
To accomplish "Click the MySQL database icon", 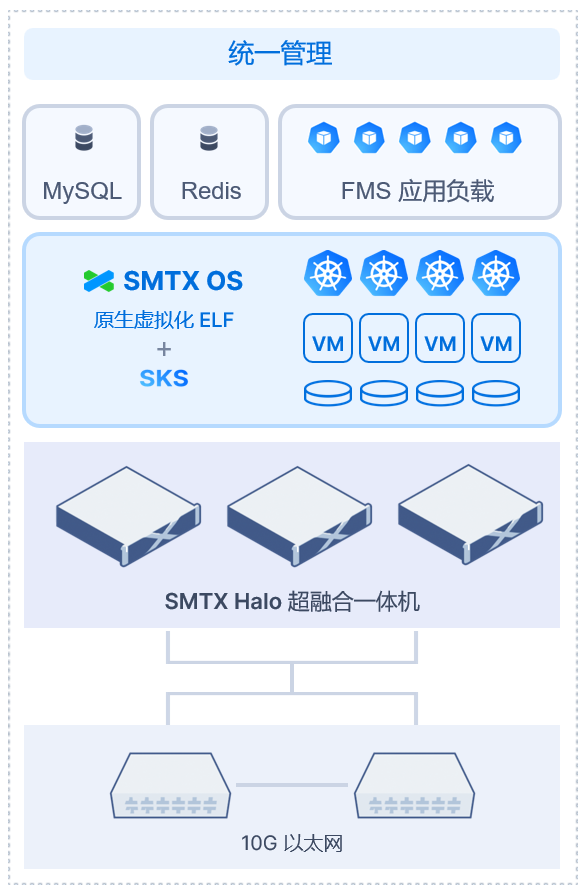I will (x=84, y=138).
